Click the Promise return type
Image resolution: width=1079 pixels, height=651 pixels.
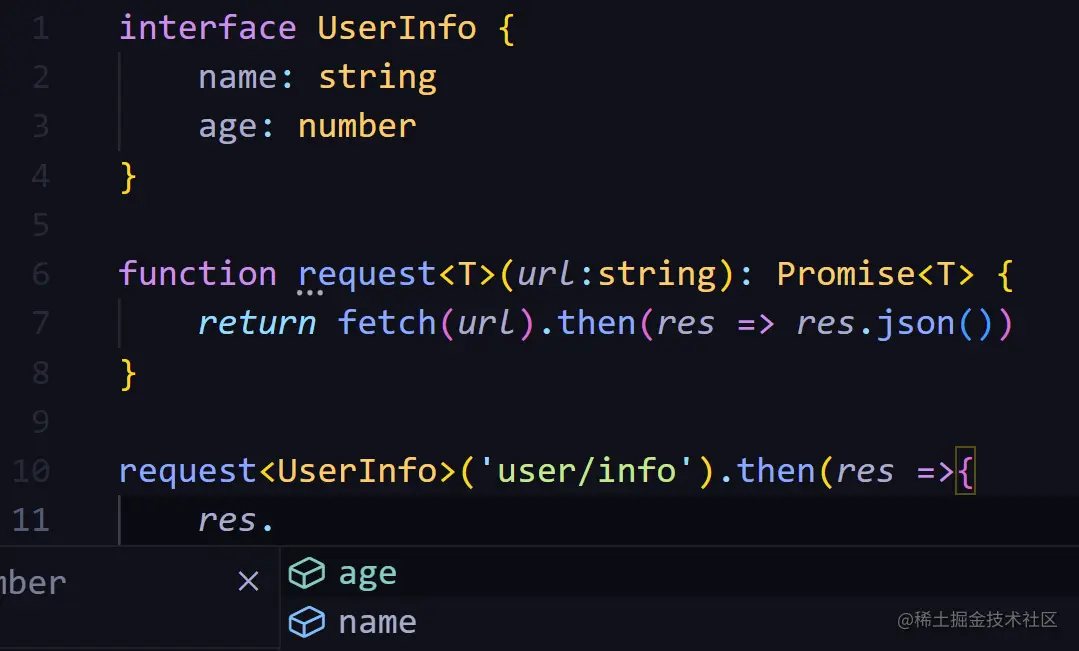coord(845,274)
